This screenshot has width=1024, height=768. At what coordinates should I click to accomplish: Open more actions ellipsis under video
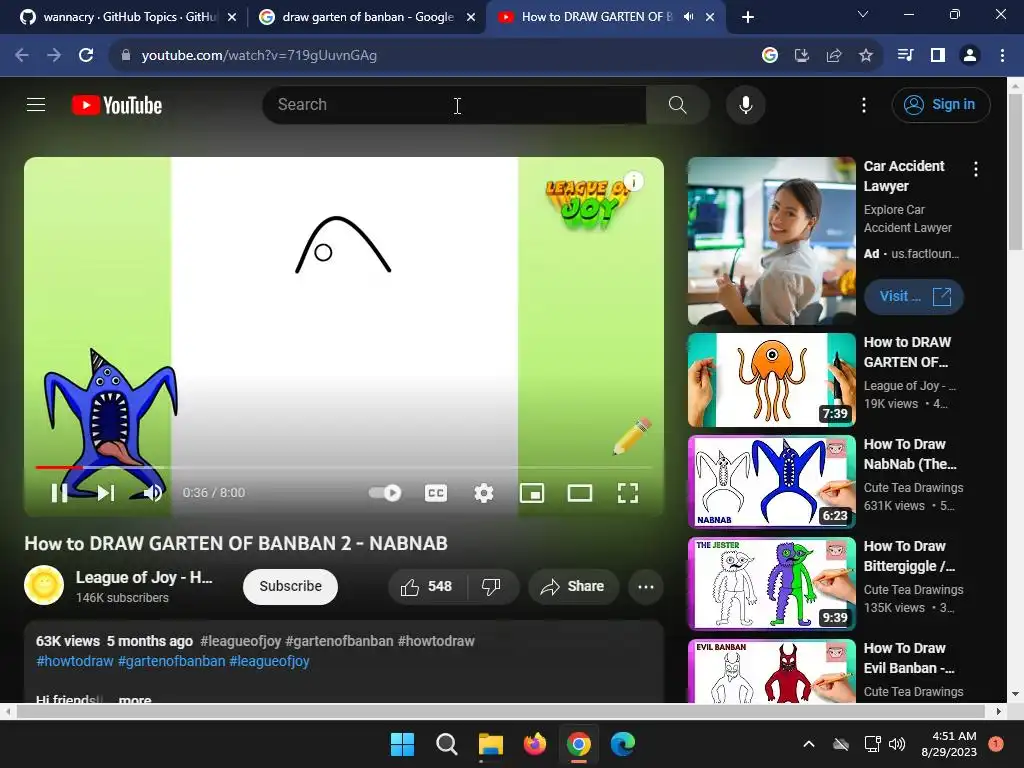[645, 586]
